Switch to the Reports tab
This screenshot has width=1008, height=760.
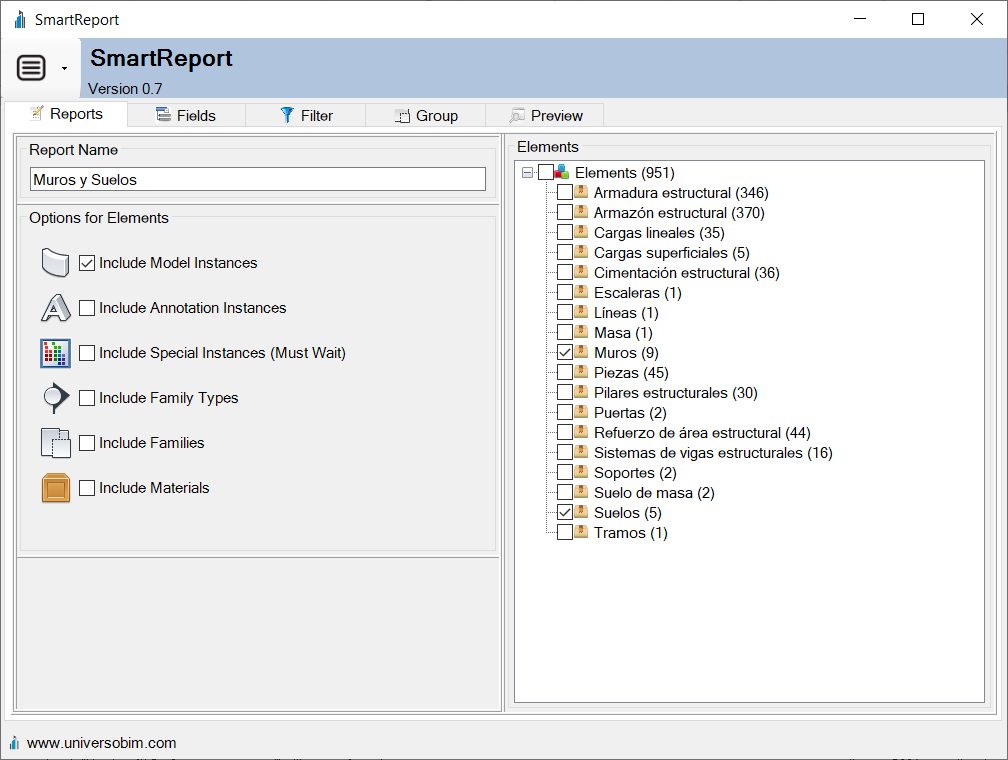tap(66, 114)
